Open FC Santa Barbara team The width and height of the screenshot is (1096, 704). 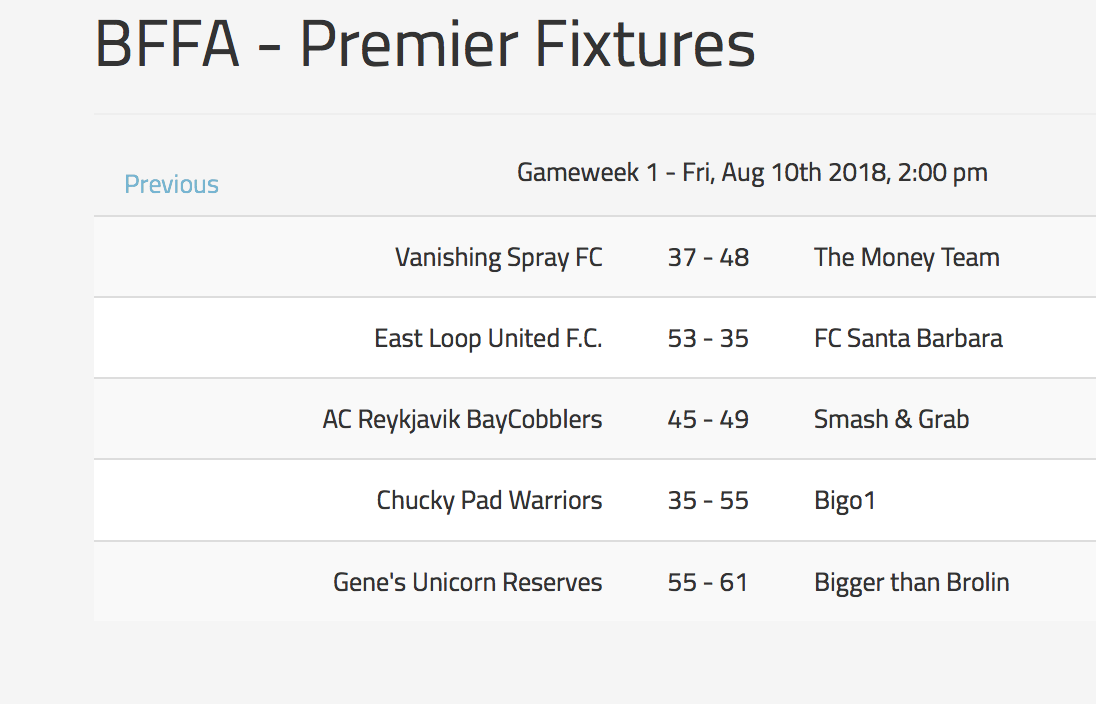click(908, 338)
